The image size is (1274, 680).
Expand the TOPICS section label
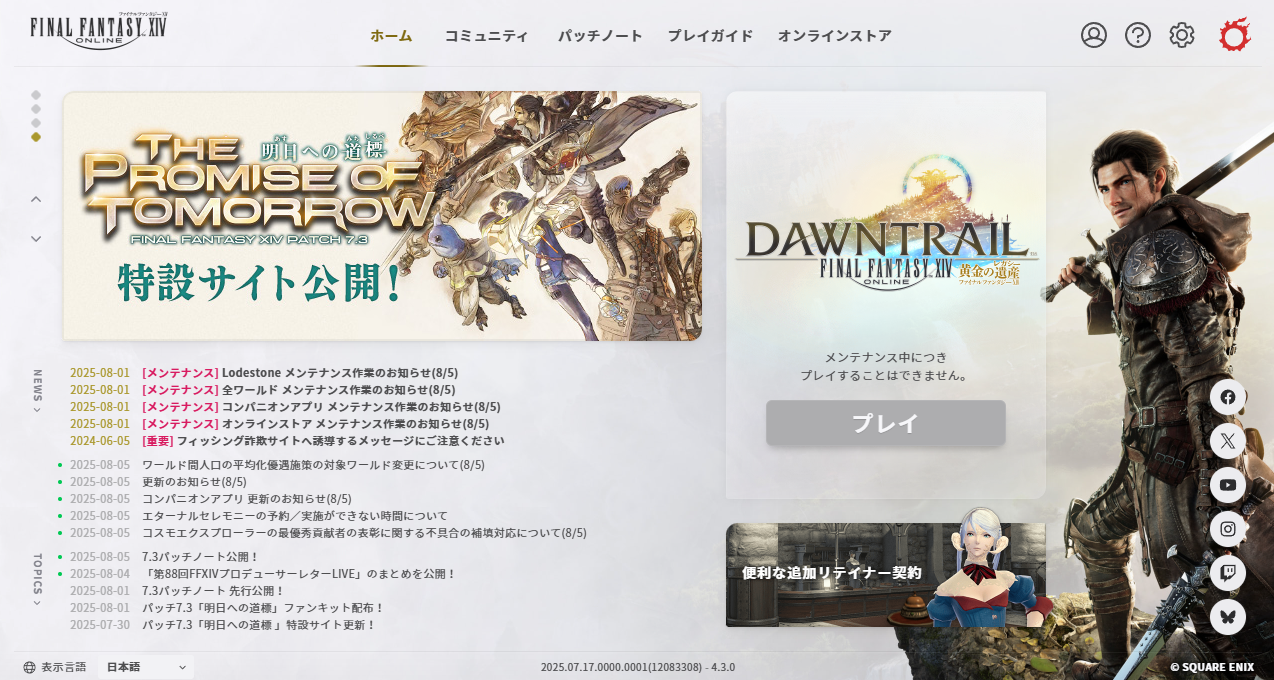coord(37,580)
